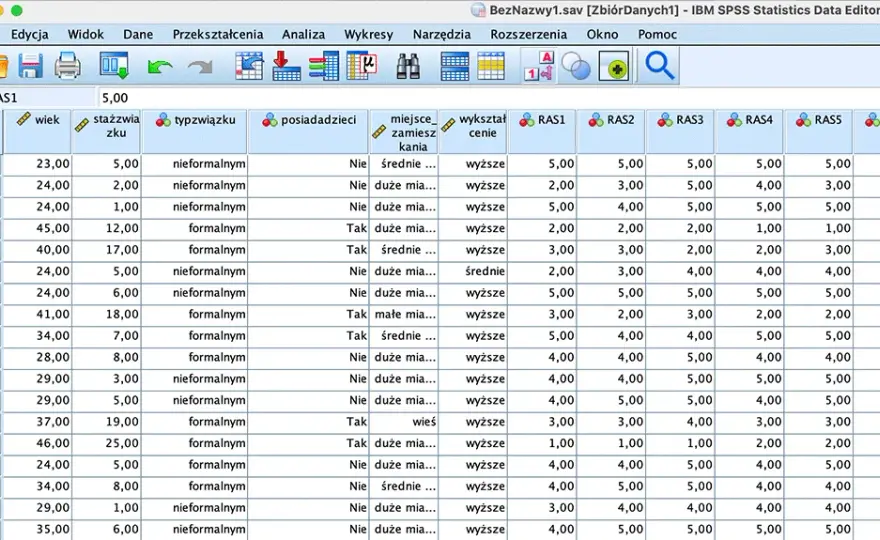Select the stażzwiązku column header
The image size is (880, 540).
[106, 131]
